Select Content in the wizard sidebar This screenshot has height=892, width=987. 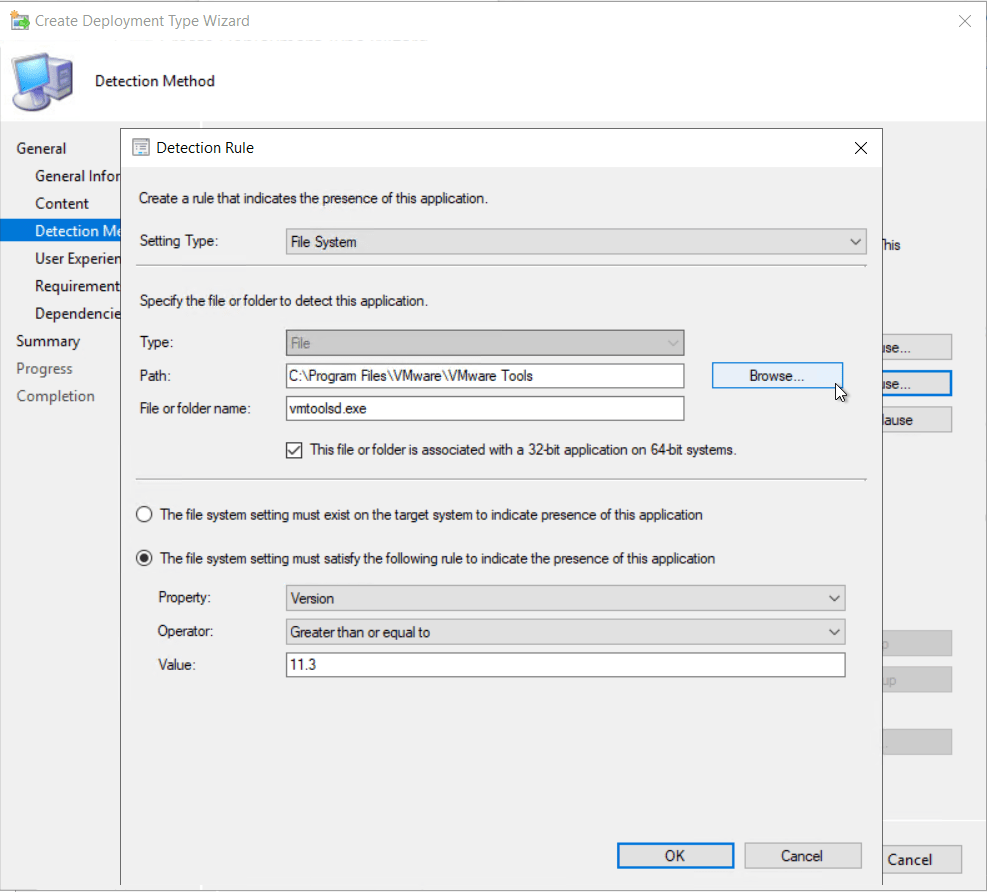(x=62, y=203)
